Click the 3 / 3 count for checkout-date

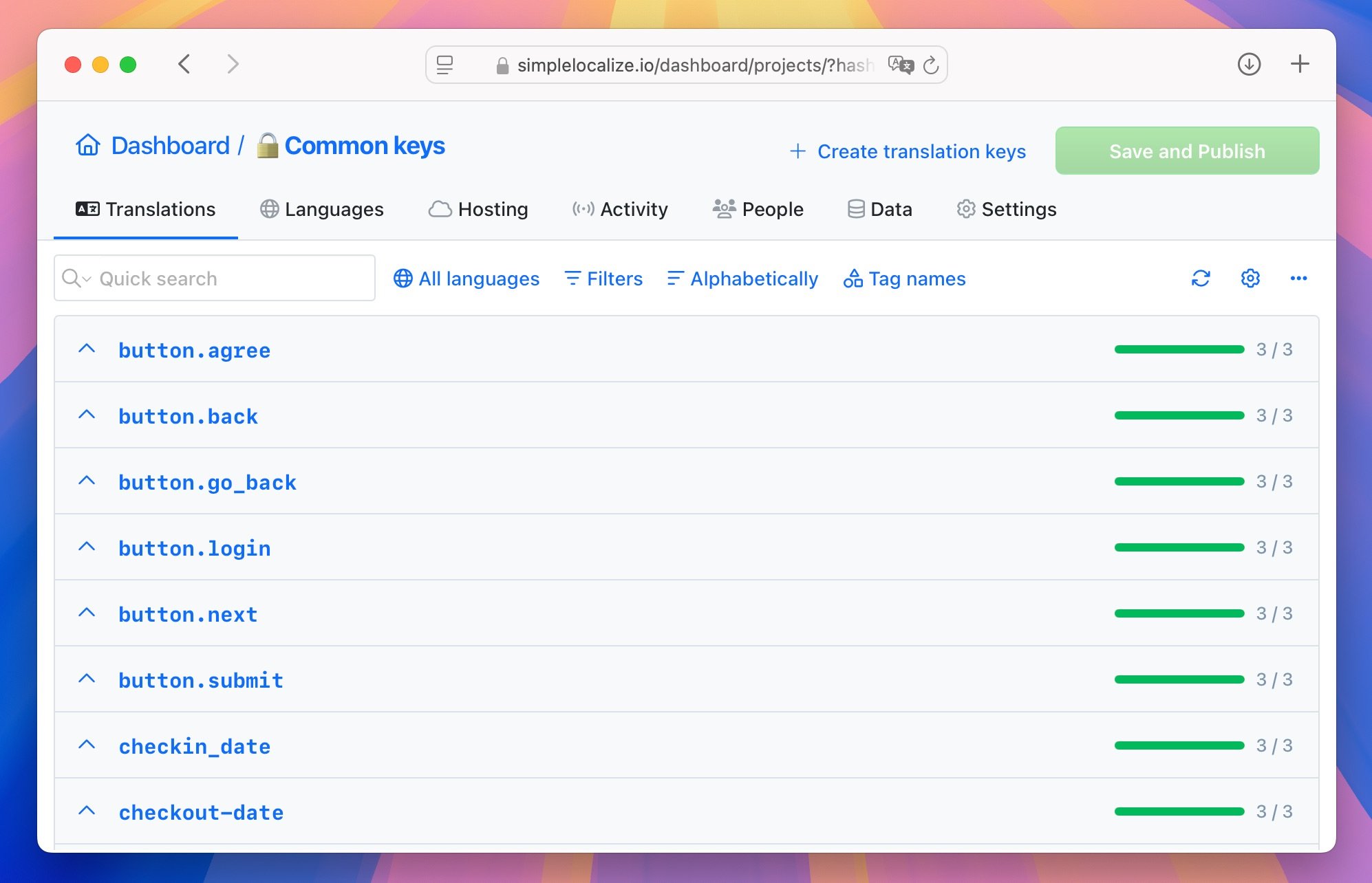pyautogui.click(x=1274, y=811)
